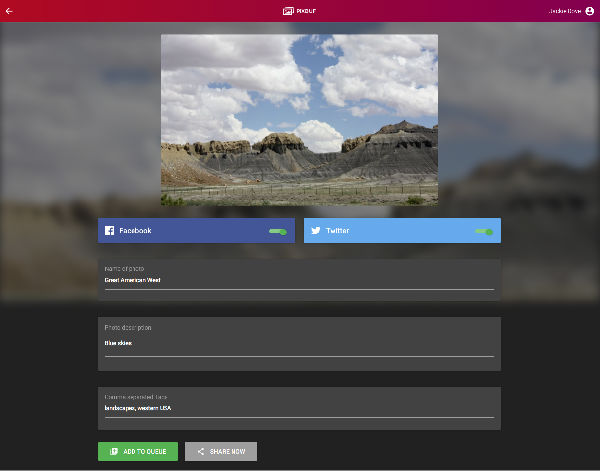Open the user account avatar icon
Viewport: 600px width, 471px height.
point(589,11)
